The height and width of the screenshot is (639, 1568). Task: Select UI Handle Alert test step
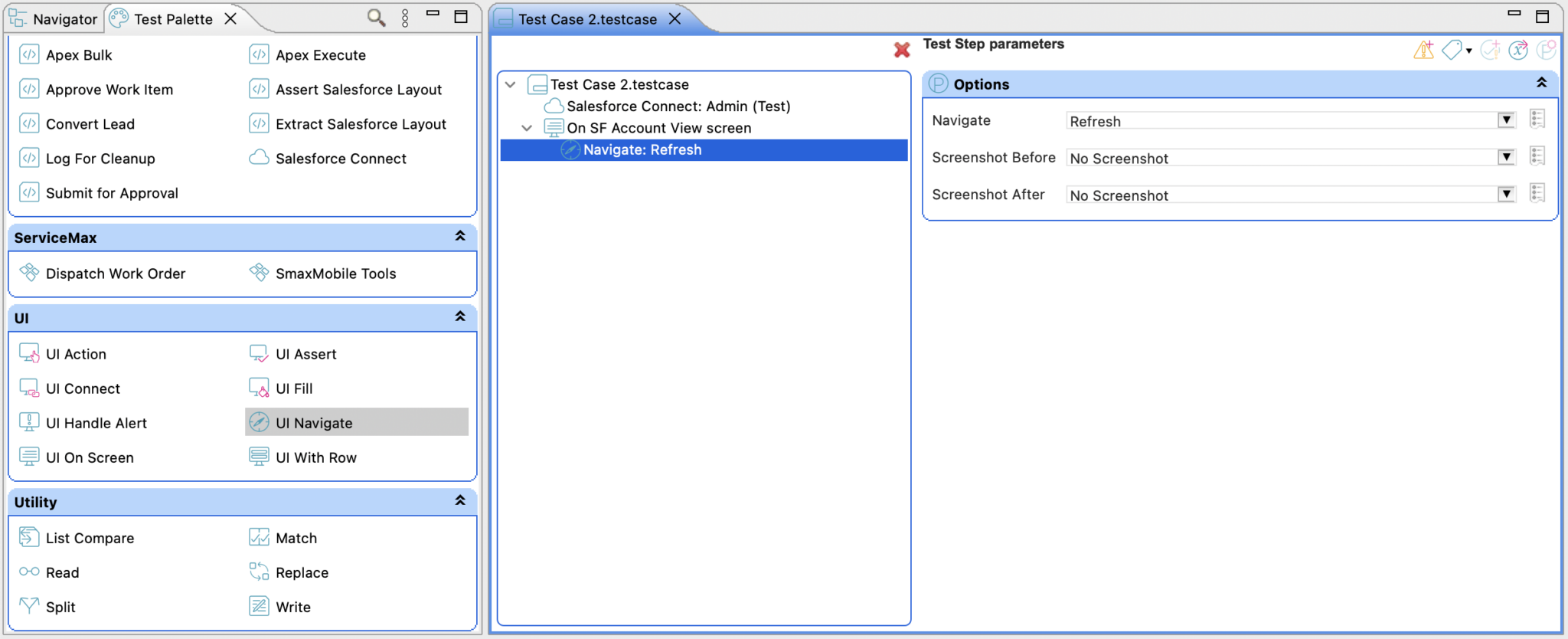[83, 423]
